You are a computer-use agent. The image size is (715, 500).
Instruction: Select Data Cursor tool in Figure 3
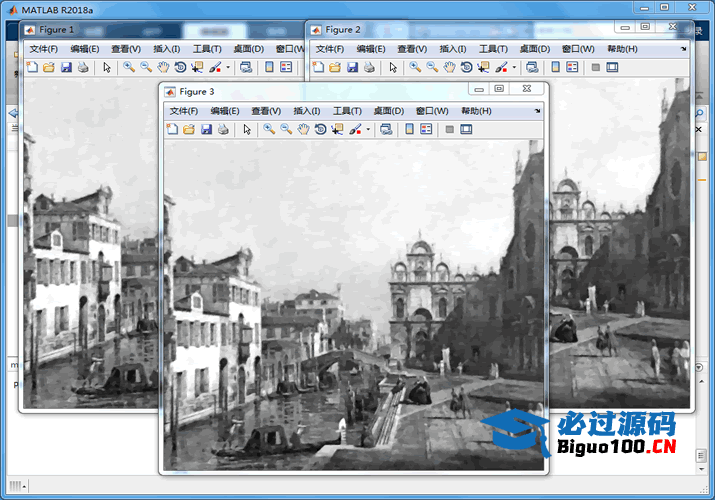tap(337, 129)
